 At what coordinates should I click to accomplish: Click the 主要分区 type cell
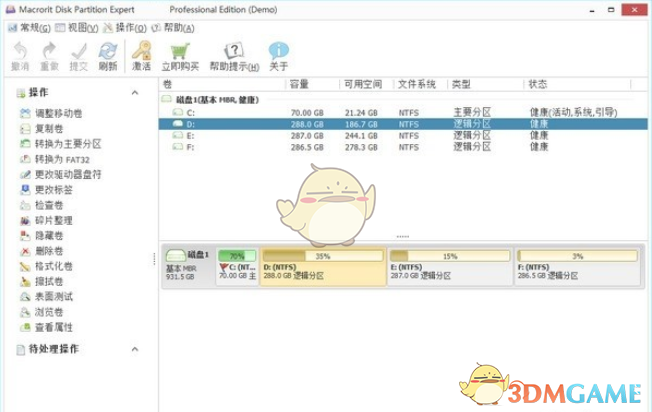[472, 112]
